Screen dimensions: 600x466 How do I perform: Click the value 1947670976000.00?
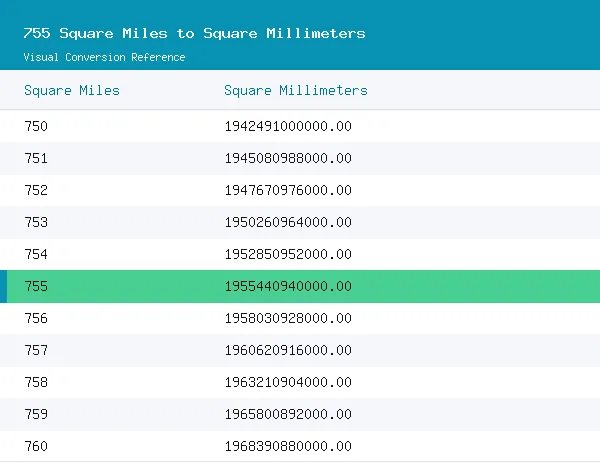288,190
